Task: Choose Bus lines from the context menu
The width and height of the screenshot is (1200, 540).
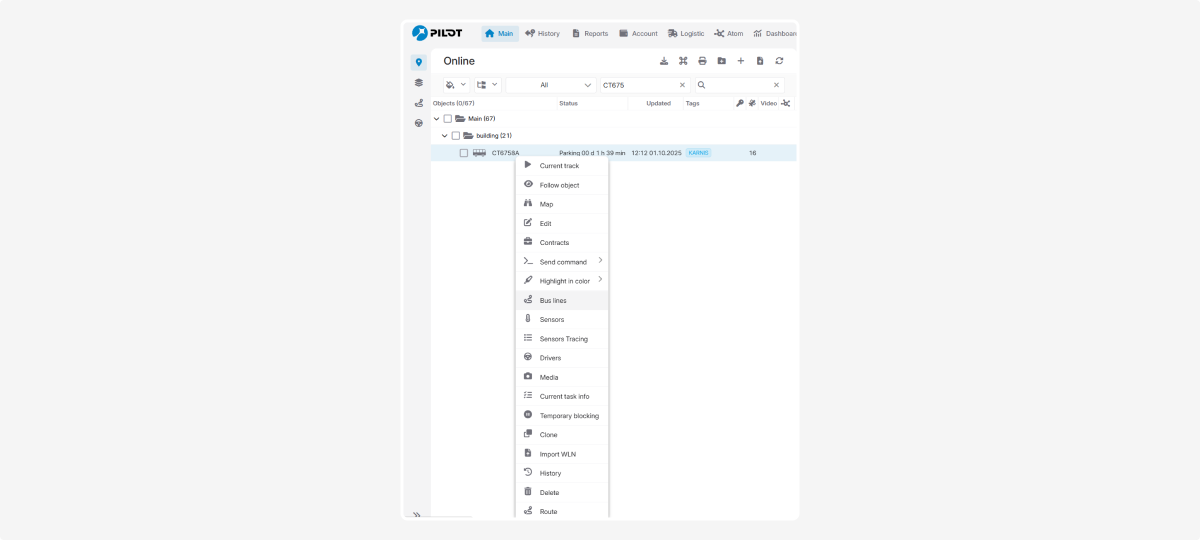Action: point(553,300)
